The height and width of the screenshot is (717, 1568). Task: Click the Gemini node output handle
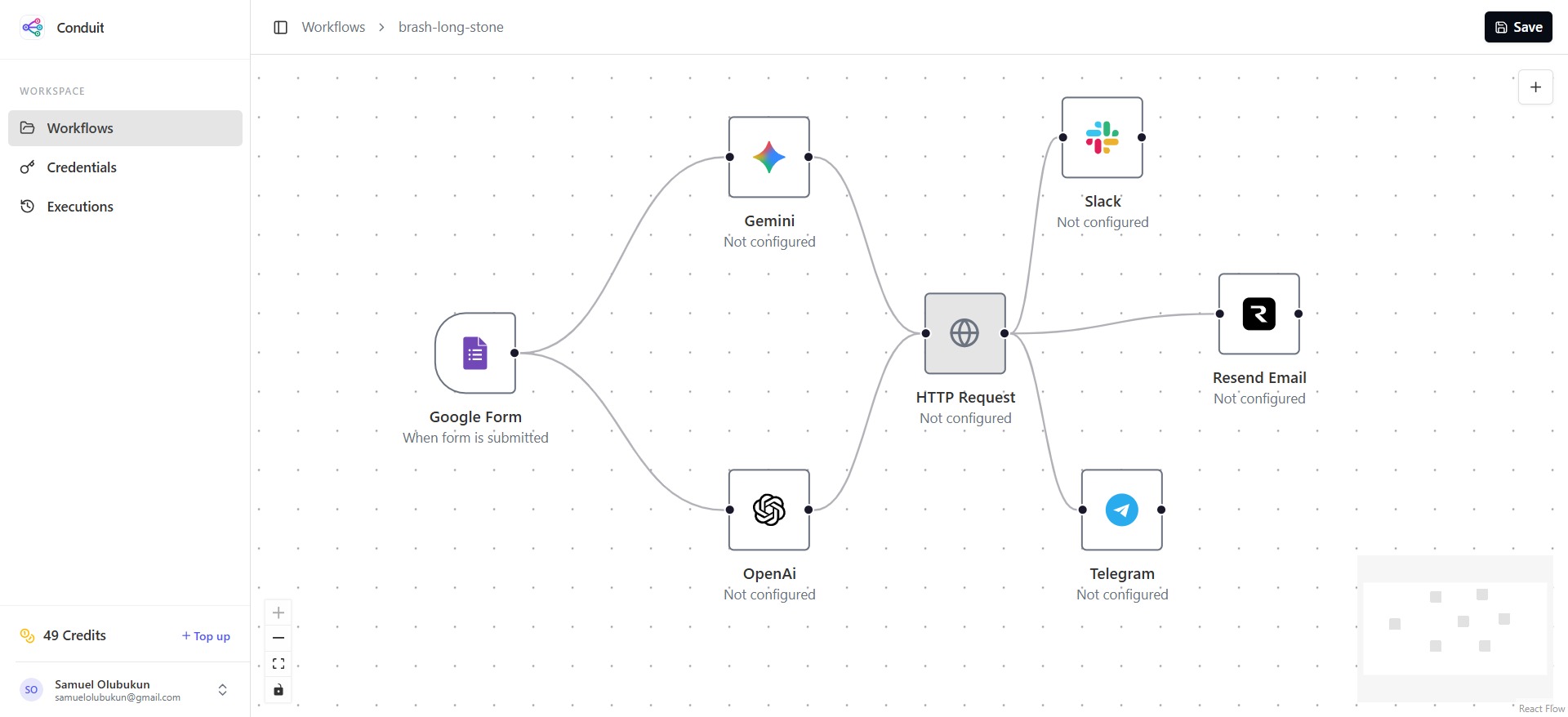[x=808, y=157]
